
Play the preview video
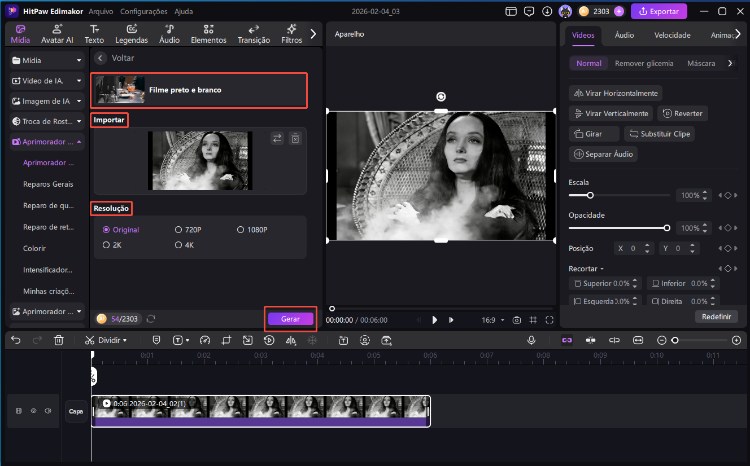[434, 320]
